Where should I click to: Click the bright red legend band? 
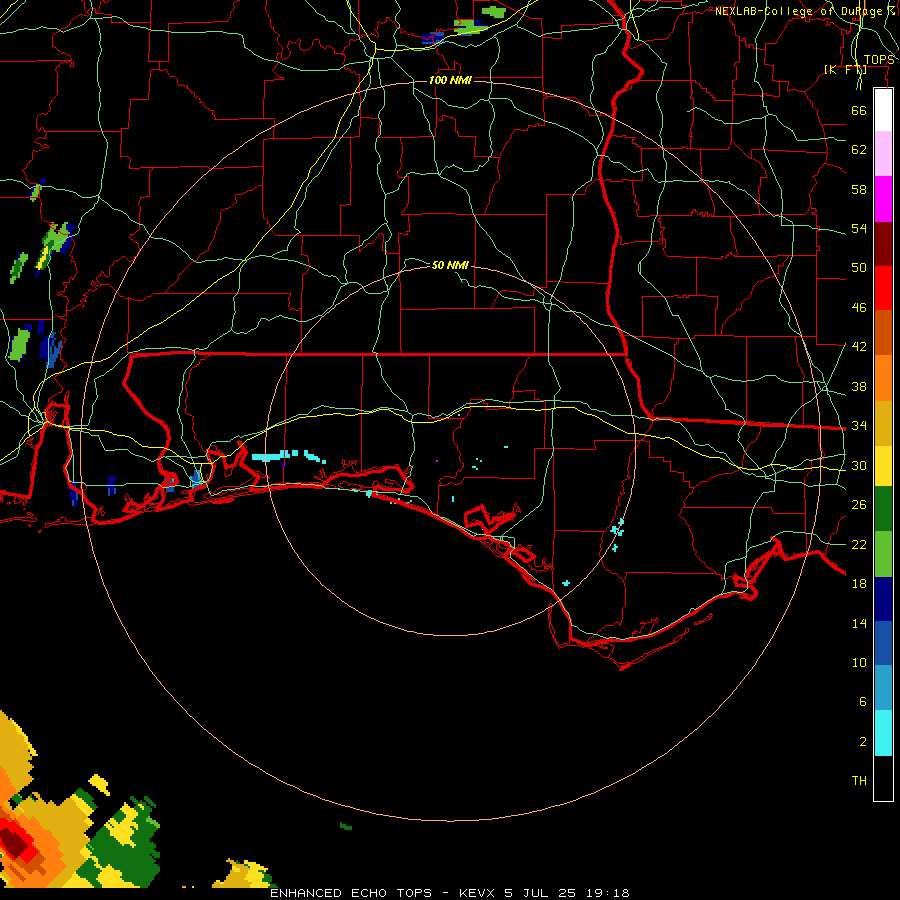coord(883,288)
